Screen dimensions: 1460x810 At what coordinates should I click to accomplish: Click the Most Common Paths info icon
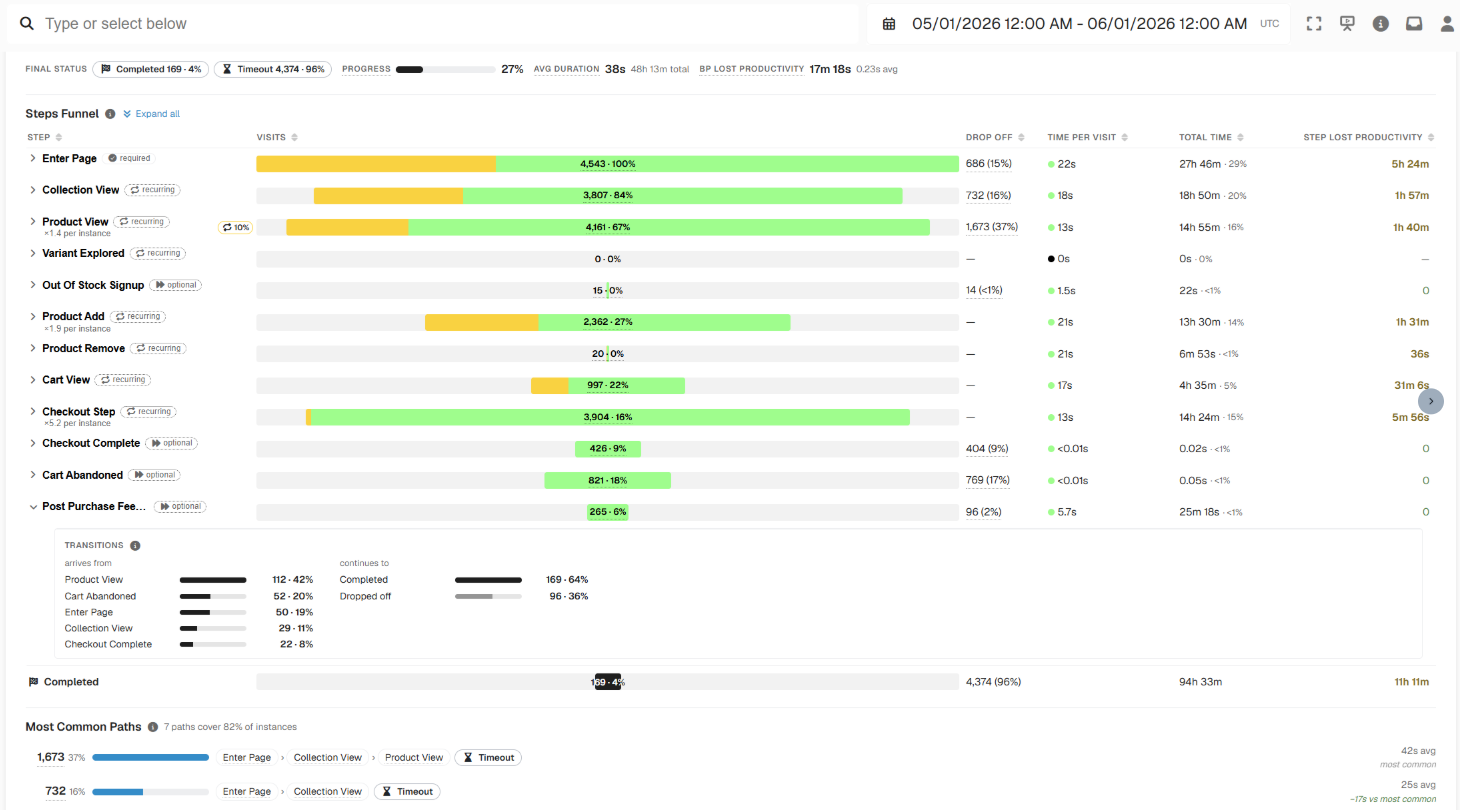(x=153, y=727)
